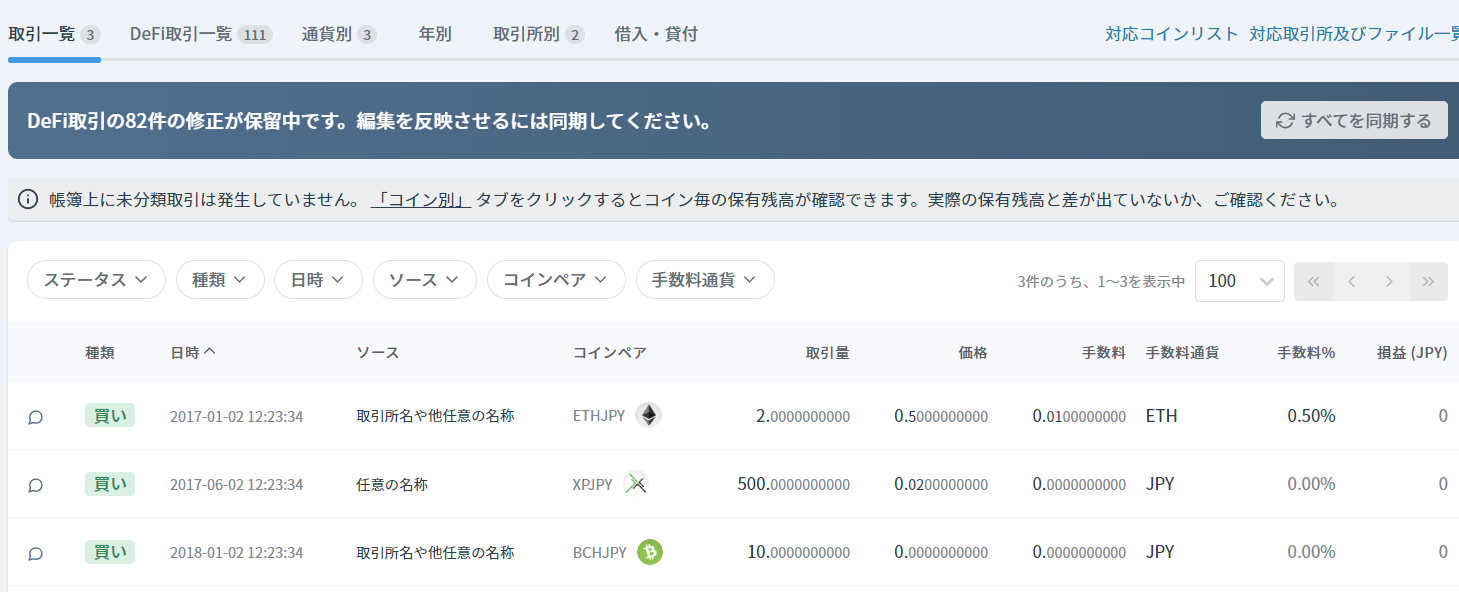Open the 日時 filter dropdown
Image resolution: width=1459 pixels, height=592 pixels.
[x=318, y=280]
